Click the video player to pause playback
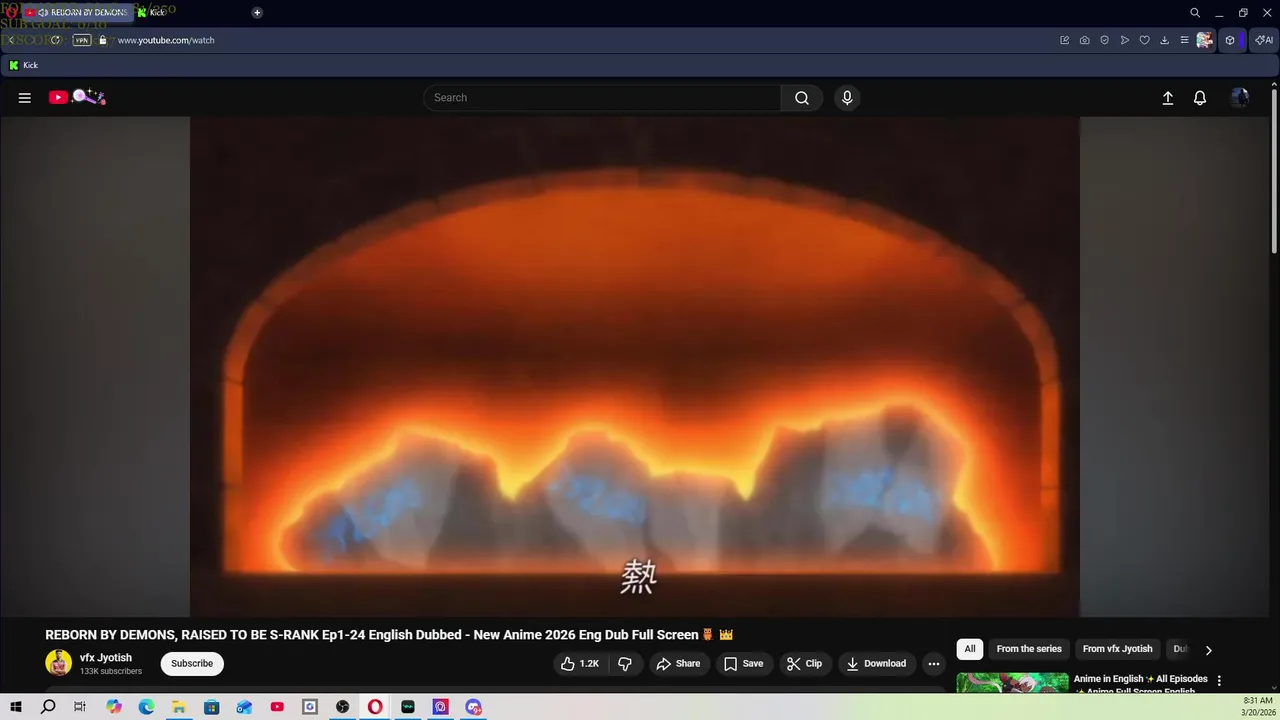 point(635,366)
